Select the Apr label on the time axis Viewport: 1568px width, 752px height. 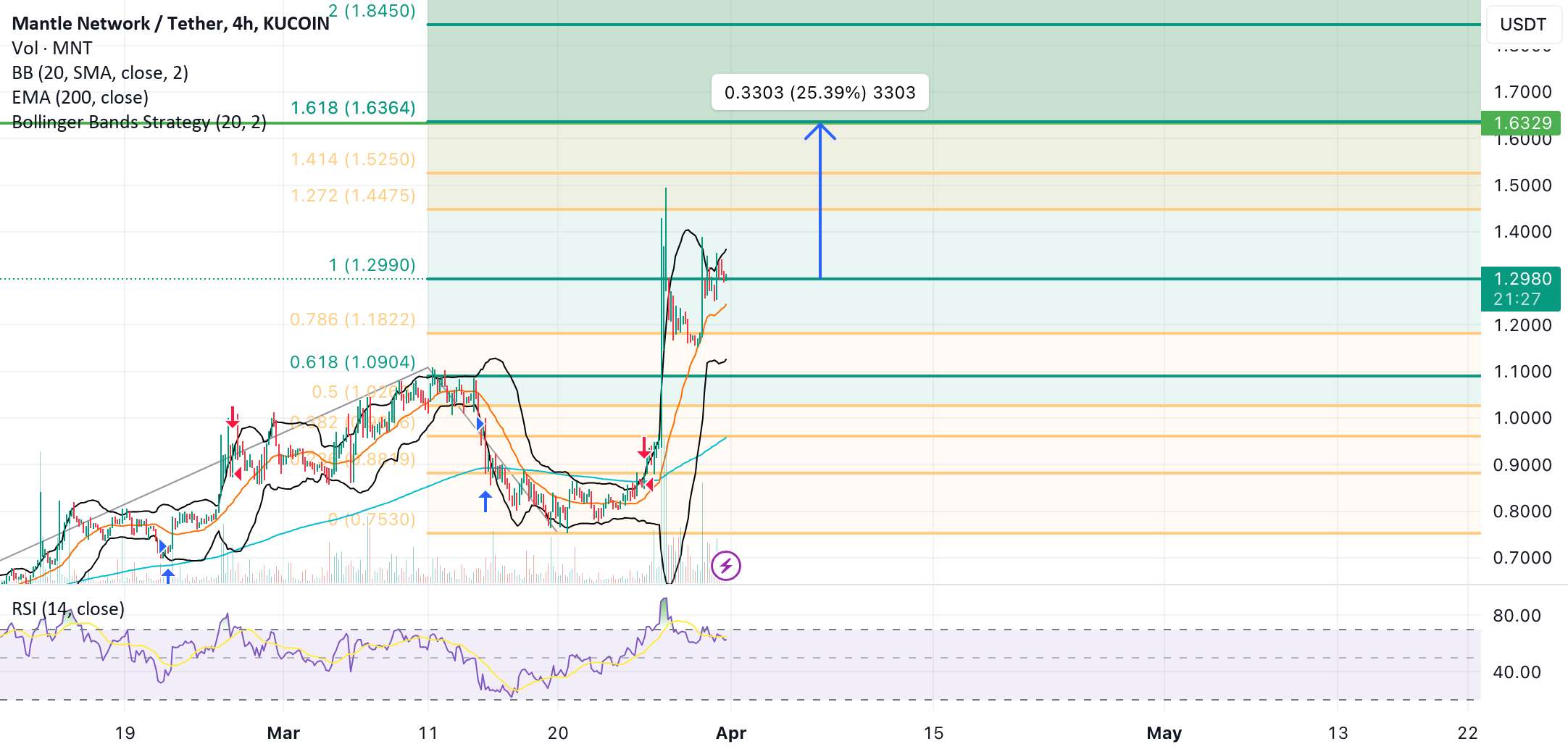[731, 733]
